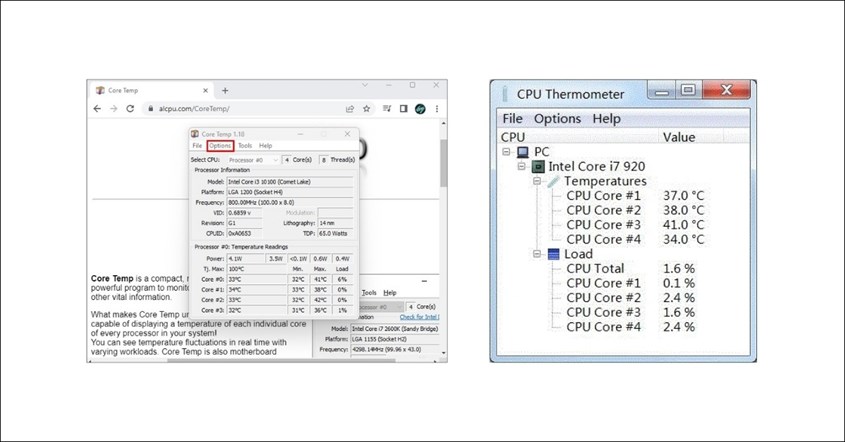Click the Frequency field 800.00MHz

click(x=290, y=203)
